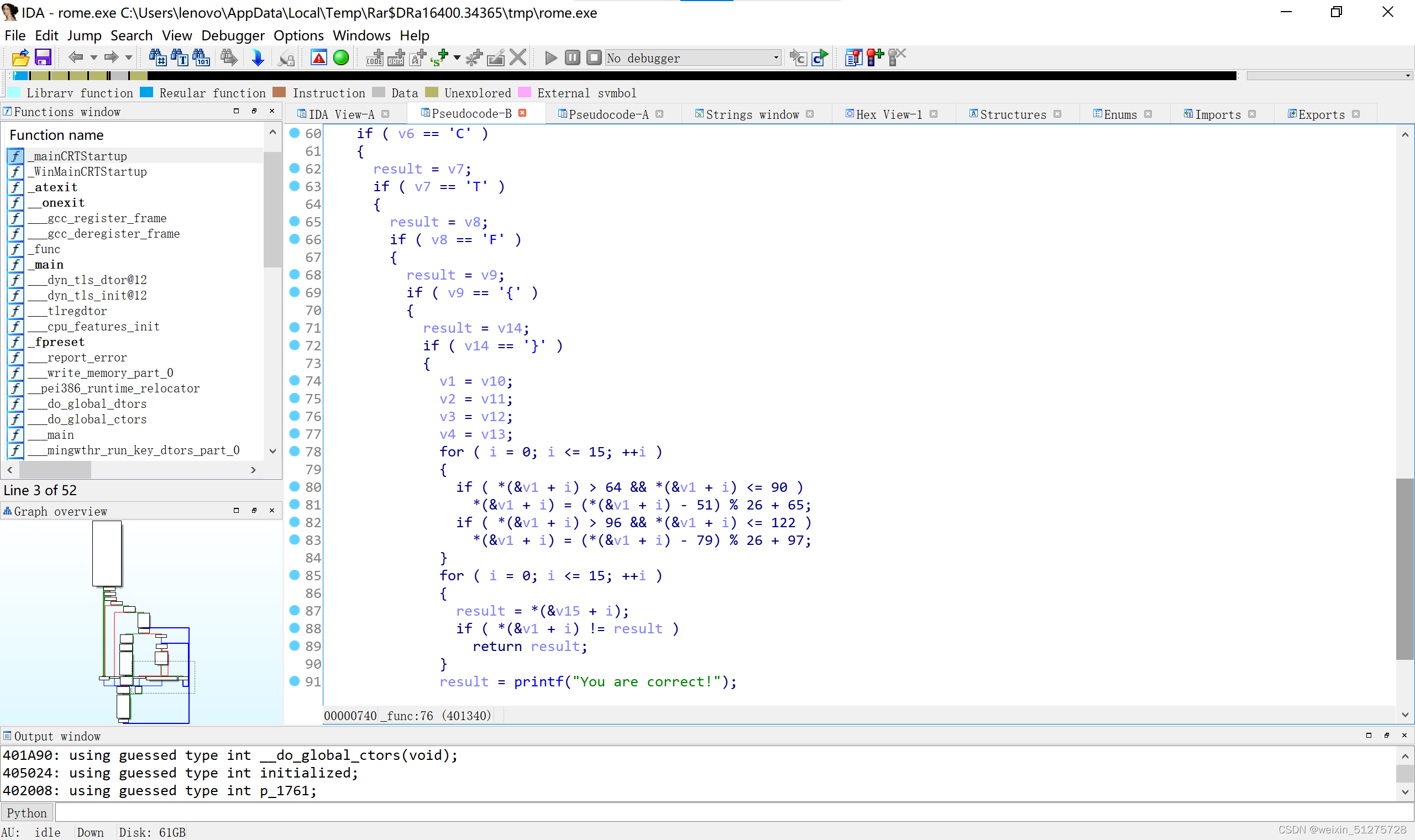Screen dimensions: 1415x840
Task: Close the Functions window panel
Action: [x=272, y=111]
